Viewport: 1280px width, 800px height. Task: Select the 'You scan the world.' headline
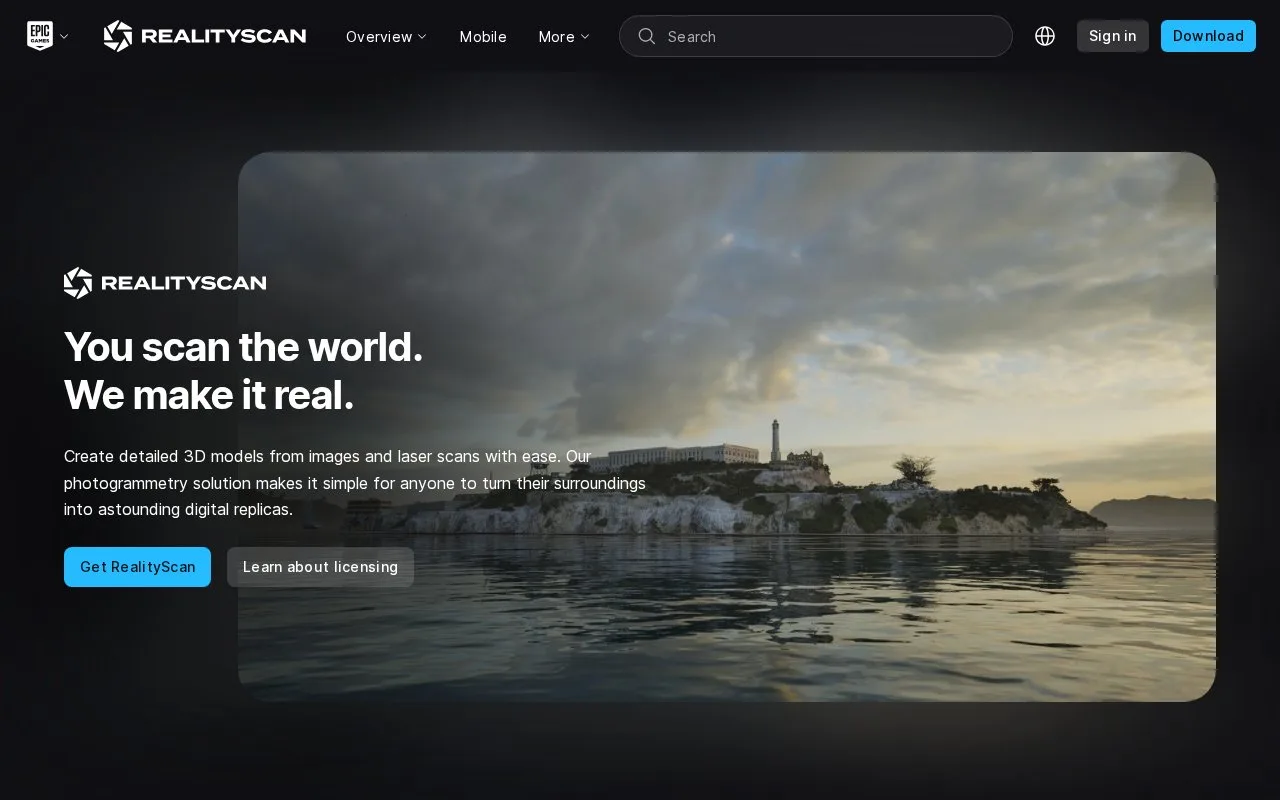[243, 347]
